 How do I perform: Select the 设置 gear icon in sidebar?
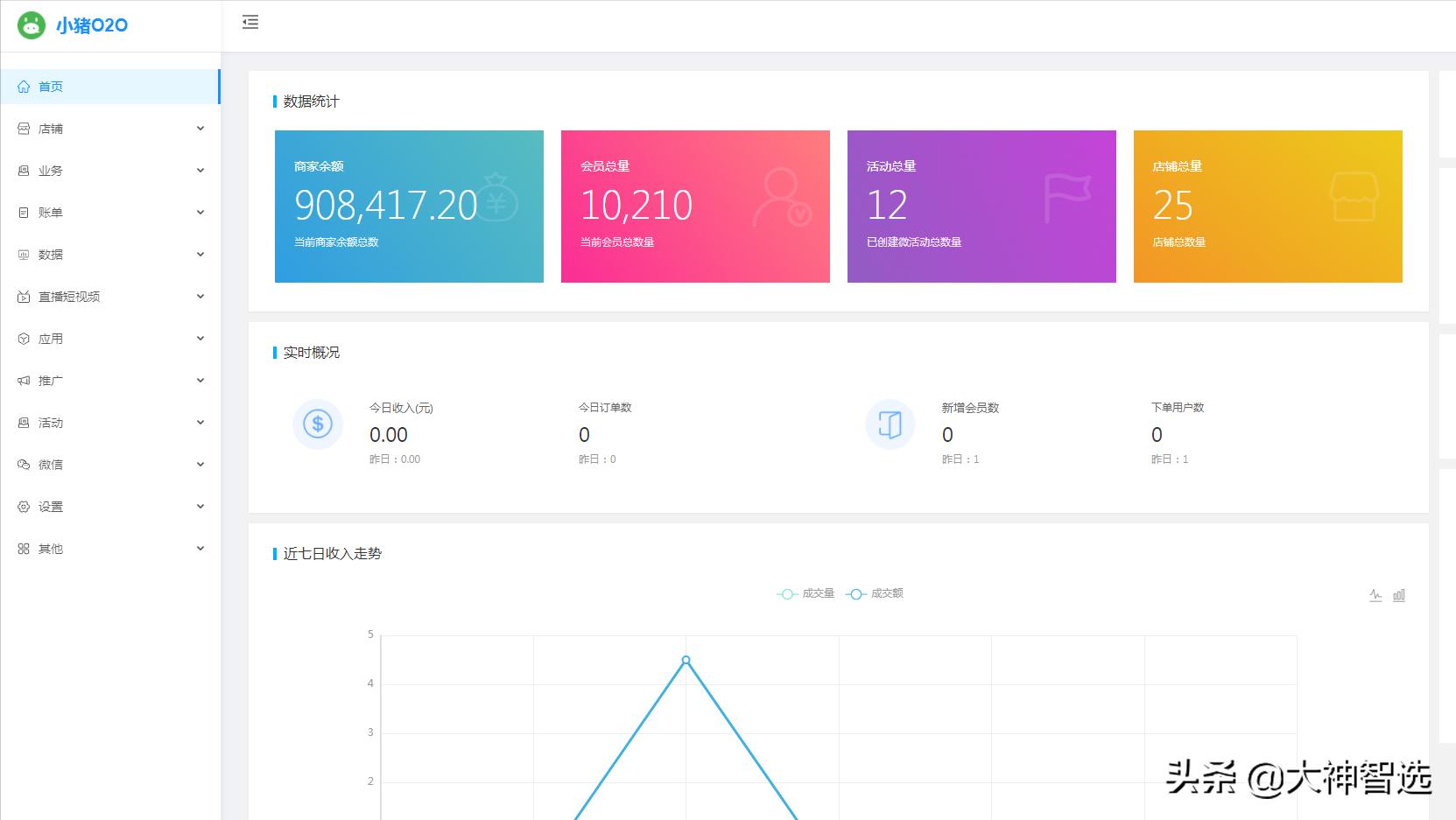click(24, 506)
